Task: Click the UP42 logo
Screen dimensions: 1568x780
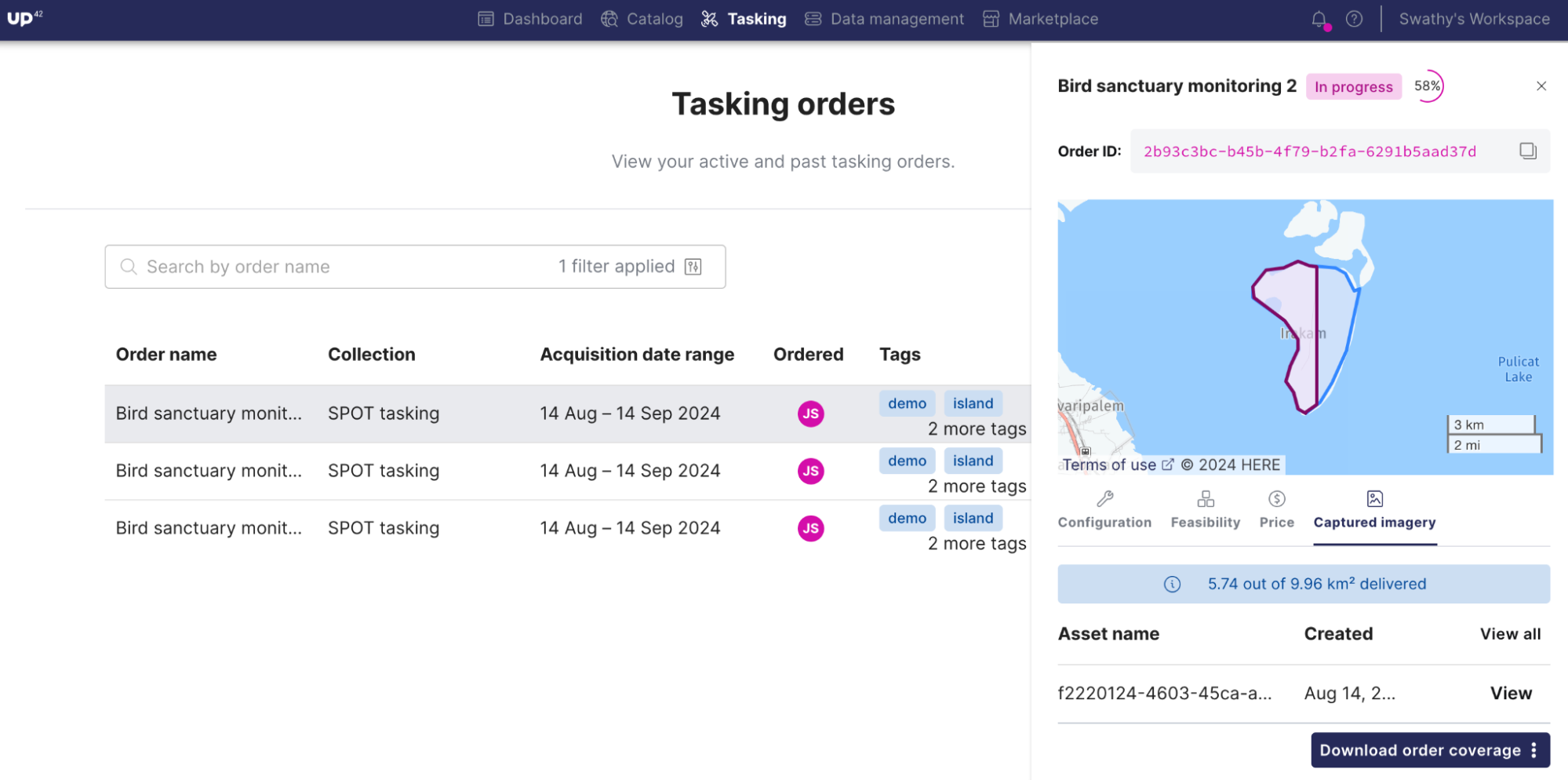Action: click(24, 18)
